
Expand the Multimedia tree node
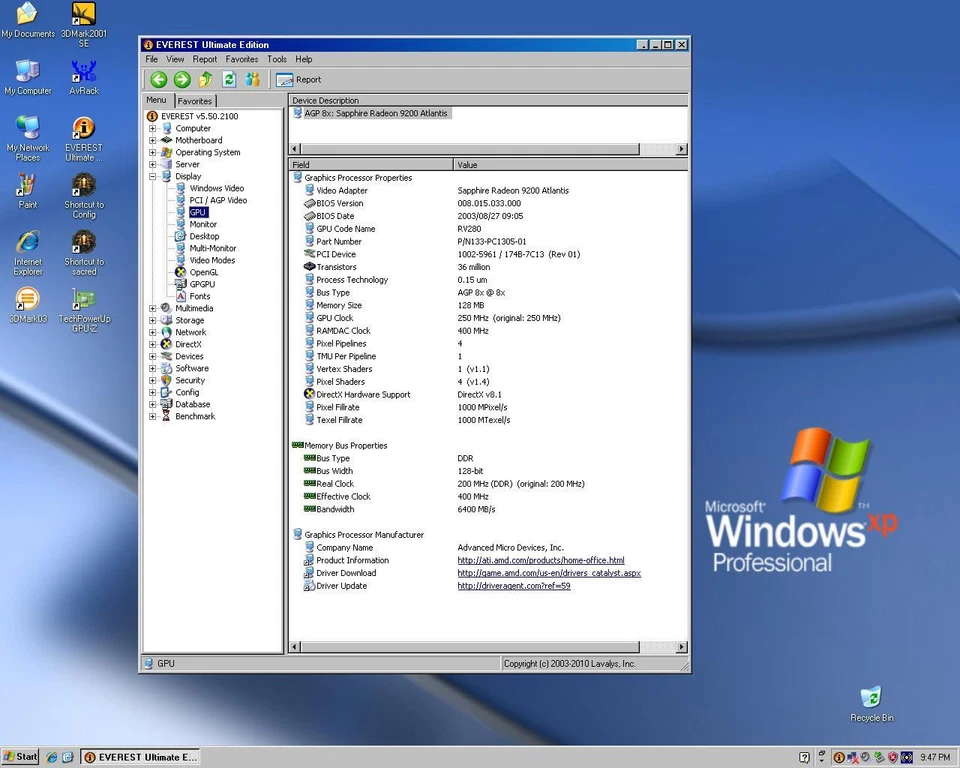tap(150, 308)
